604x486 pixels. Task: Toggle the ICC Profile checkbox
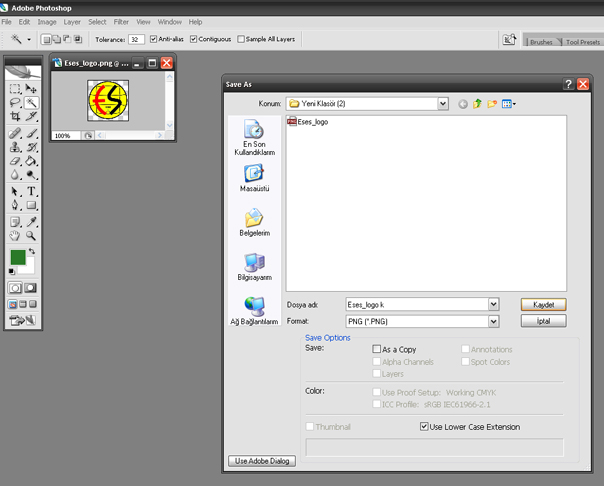[x=376, y=404]
